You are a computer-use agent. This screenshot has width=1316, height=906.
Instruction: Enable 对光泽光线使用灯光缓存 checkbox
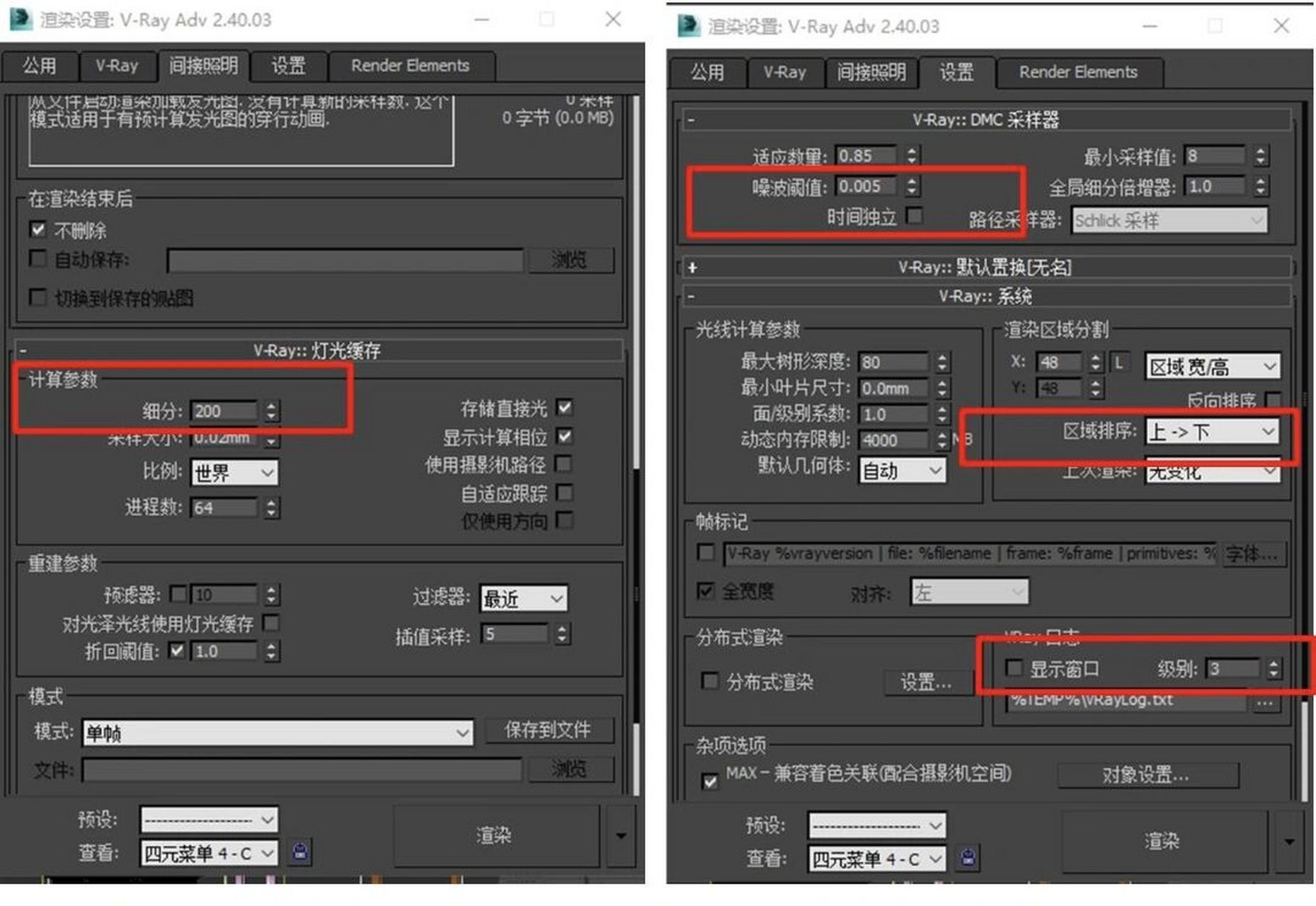270,622
